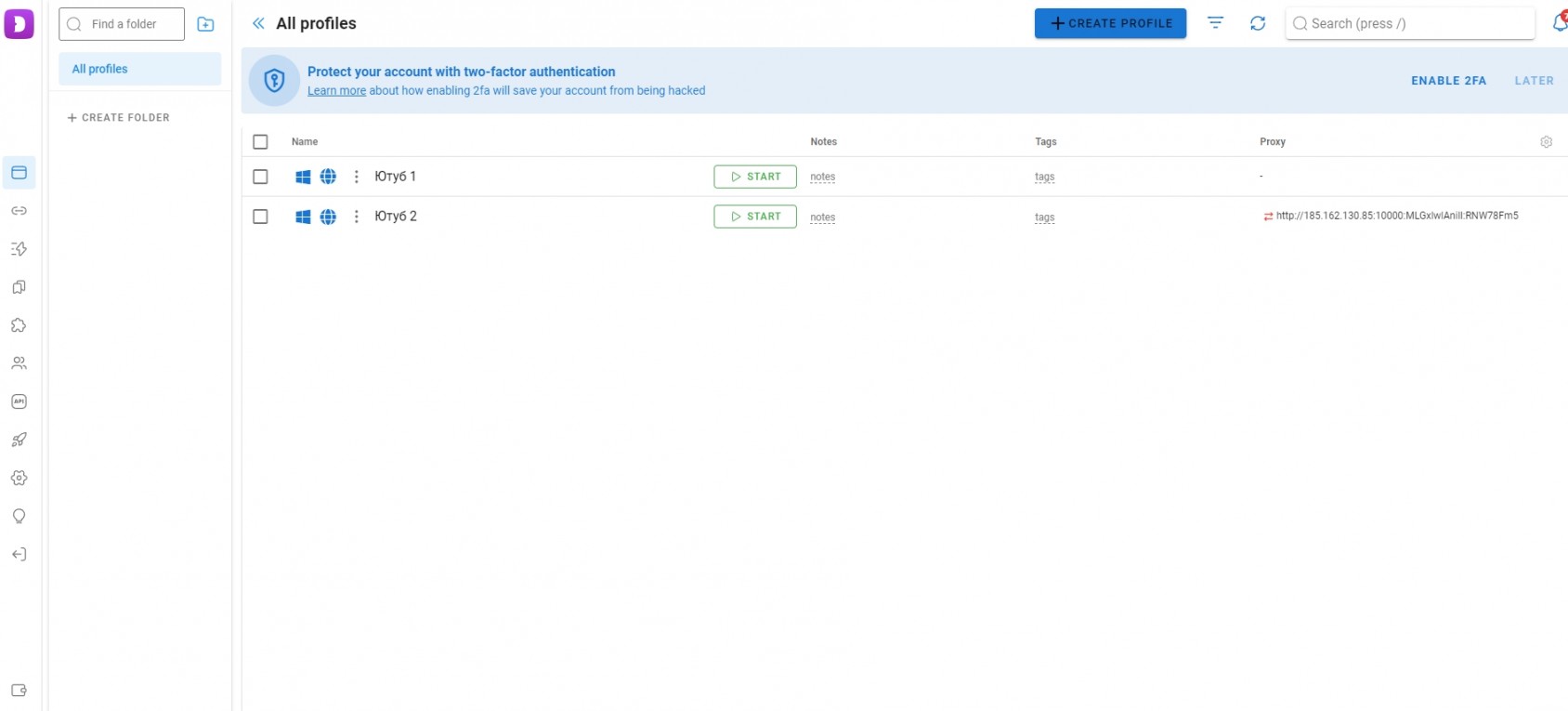Screen dimensions: 1568x711
Task: Open the notifications bell icon
Action: click(x=1560, y=22)
